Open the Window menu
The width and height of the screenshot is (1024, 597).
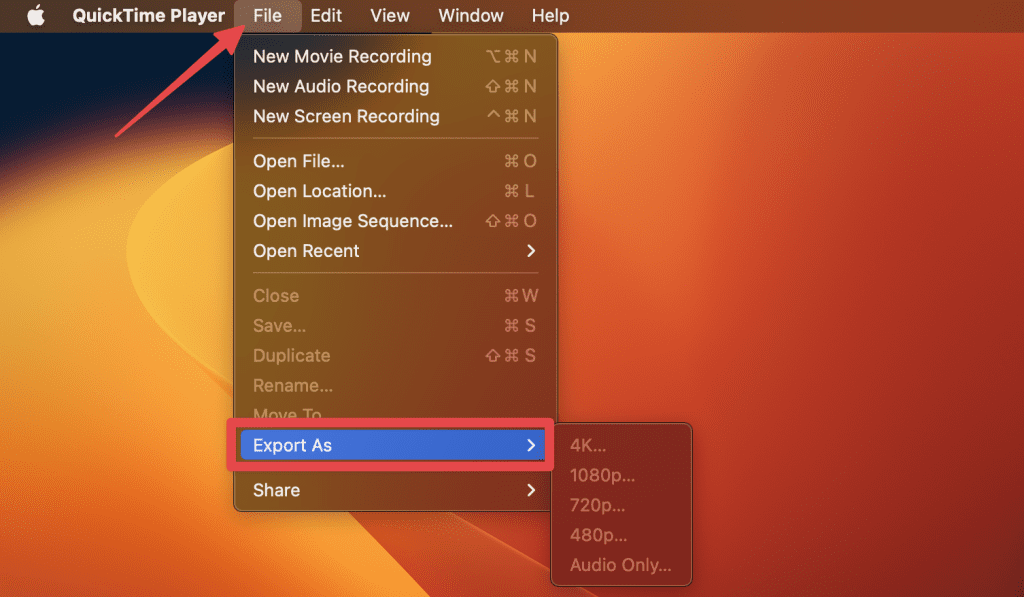(471, 15)
